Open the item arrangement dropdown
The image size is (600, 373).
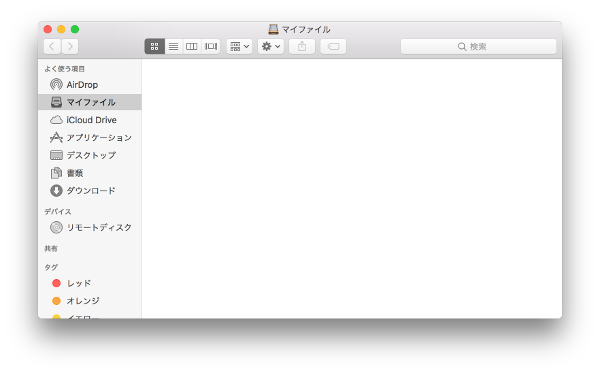pyautogui.click(x=240, y=46)
